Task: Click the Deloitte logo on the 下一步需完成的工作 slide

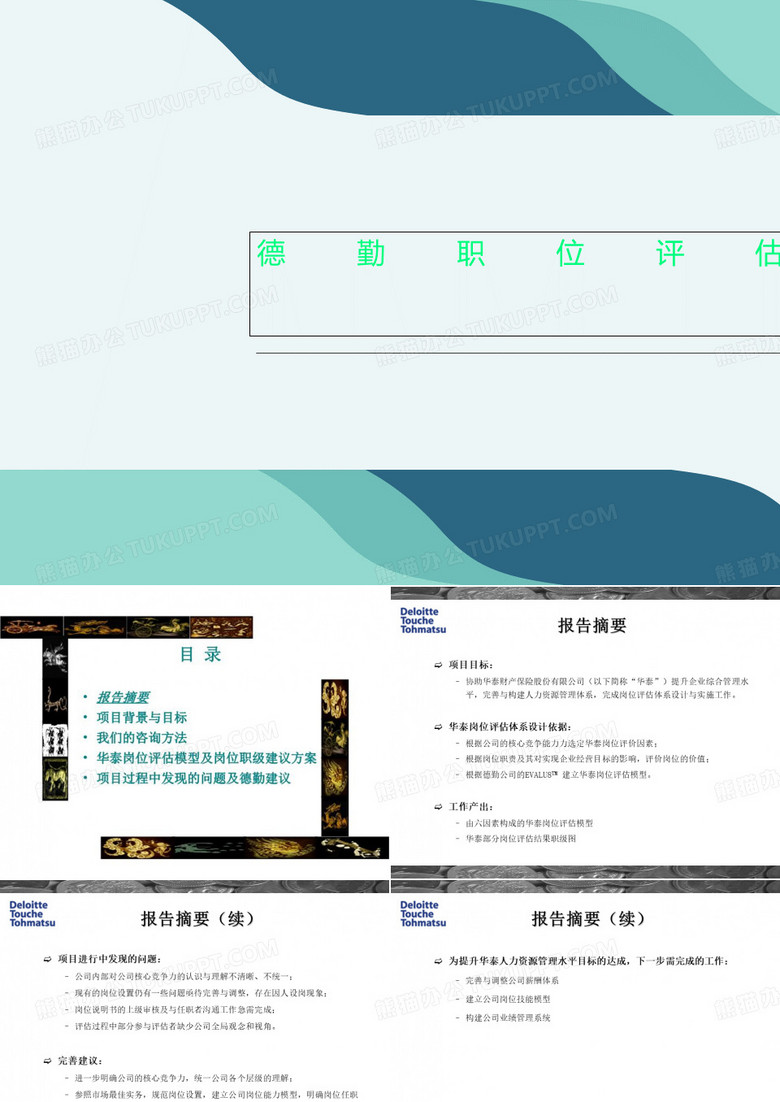Action: tap(423, 914)
